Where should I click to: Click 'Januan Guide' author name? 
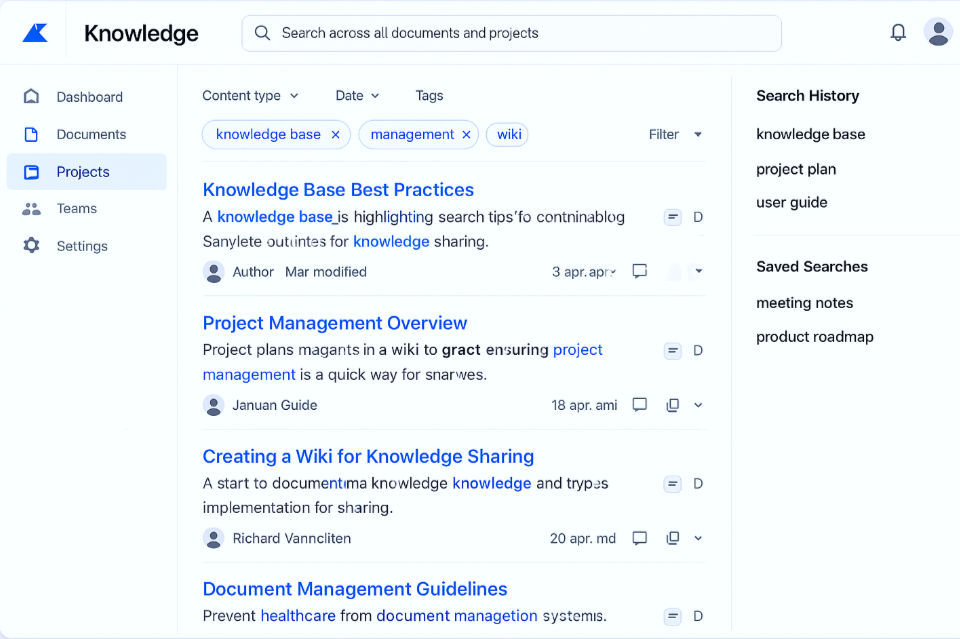pos(275,405)
